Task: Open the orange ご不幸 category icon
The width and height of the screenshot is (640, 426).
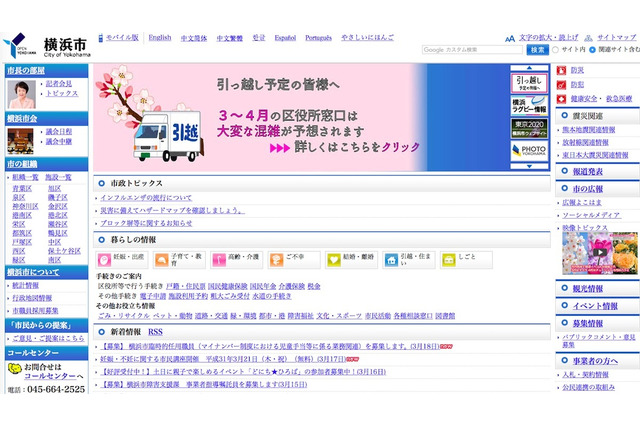Action: click(x=276, y=260)
